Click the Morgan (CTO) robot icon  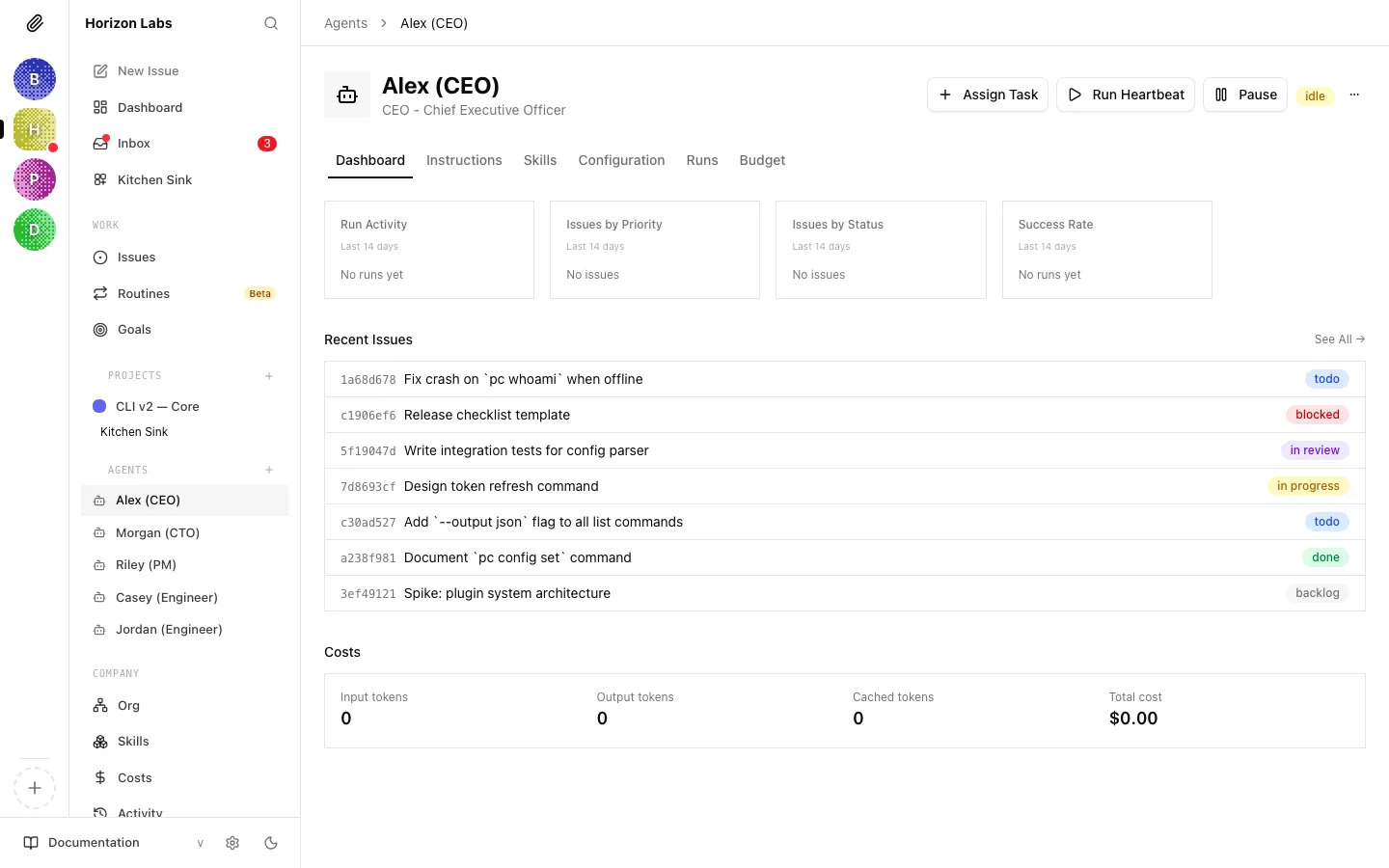pyautogui.click(x=99, y=532)
